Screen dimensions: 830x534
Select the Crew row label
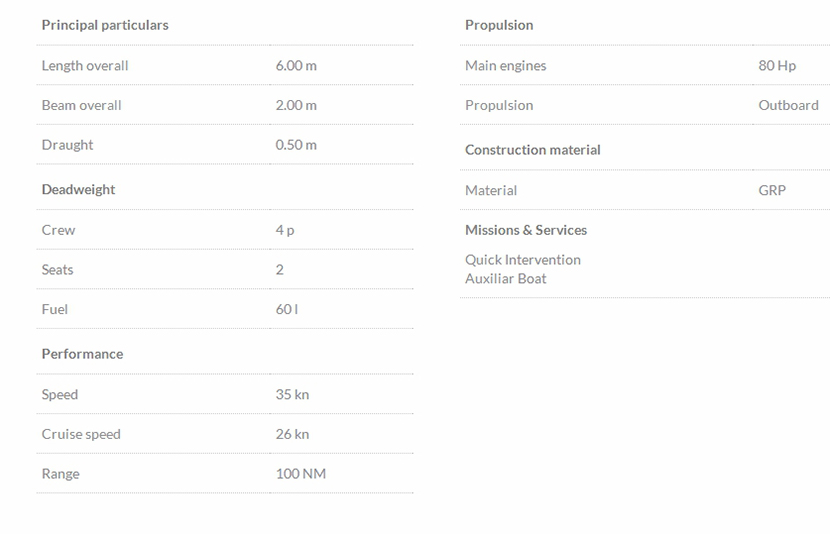(58, 230)
